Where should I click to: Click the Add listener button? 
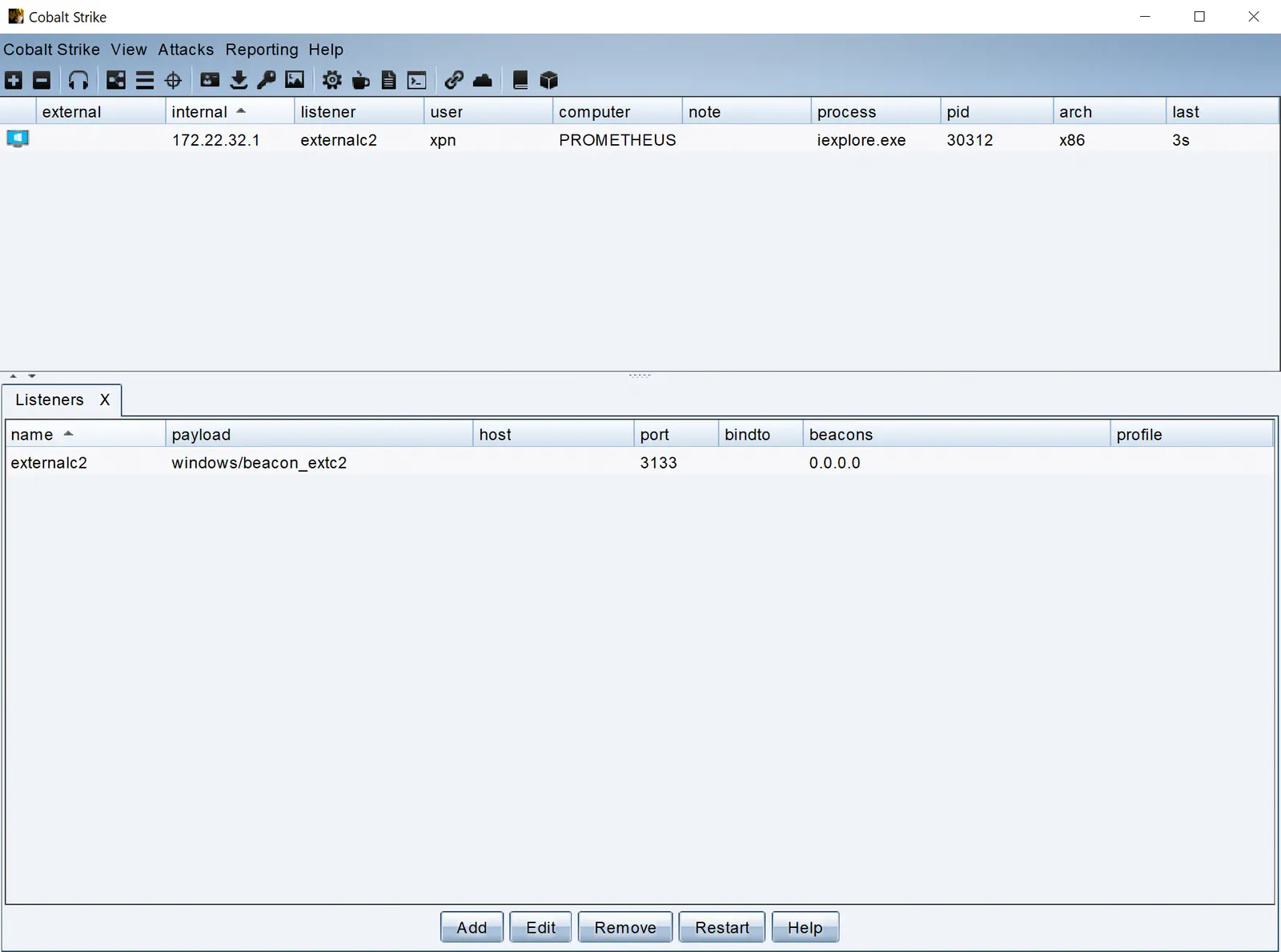click(x=472, y=927)
